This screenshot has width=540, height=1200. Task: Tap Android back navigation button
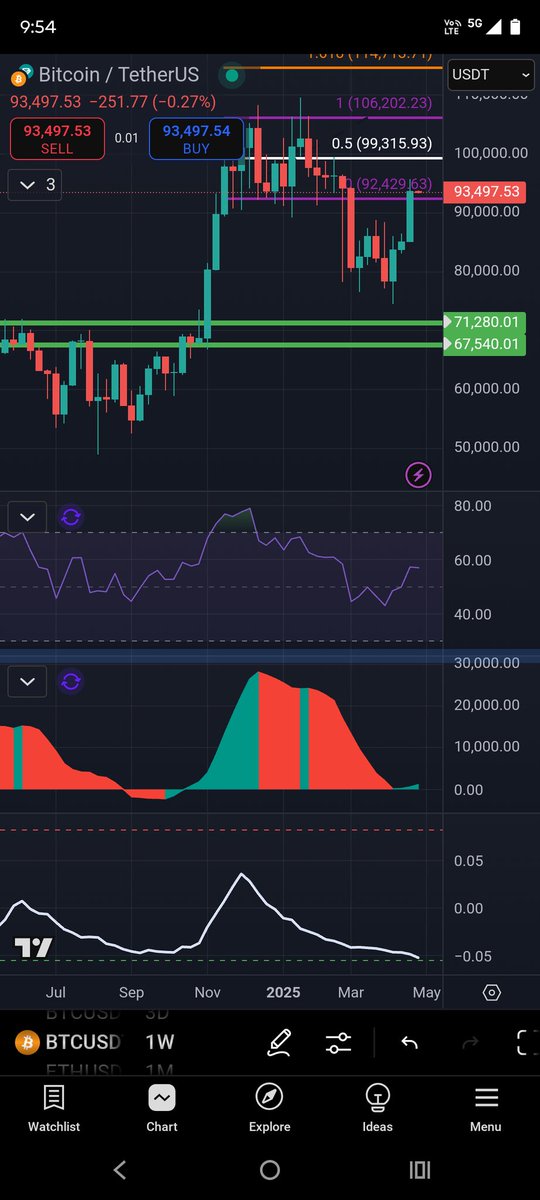[x=120, y=1169]
